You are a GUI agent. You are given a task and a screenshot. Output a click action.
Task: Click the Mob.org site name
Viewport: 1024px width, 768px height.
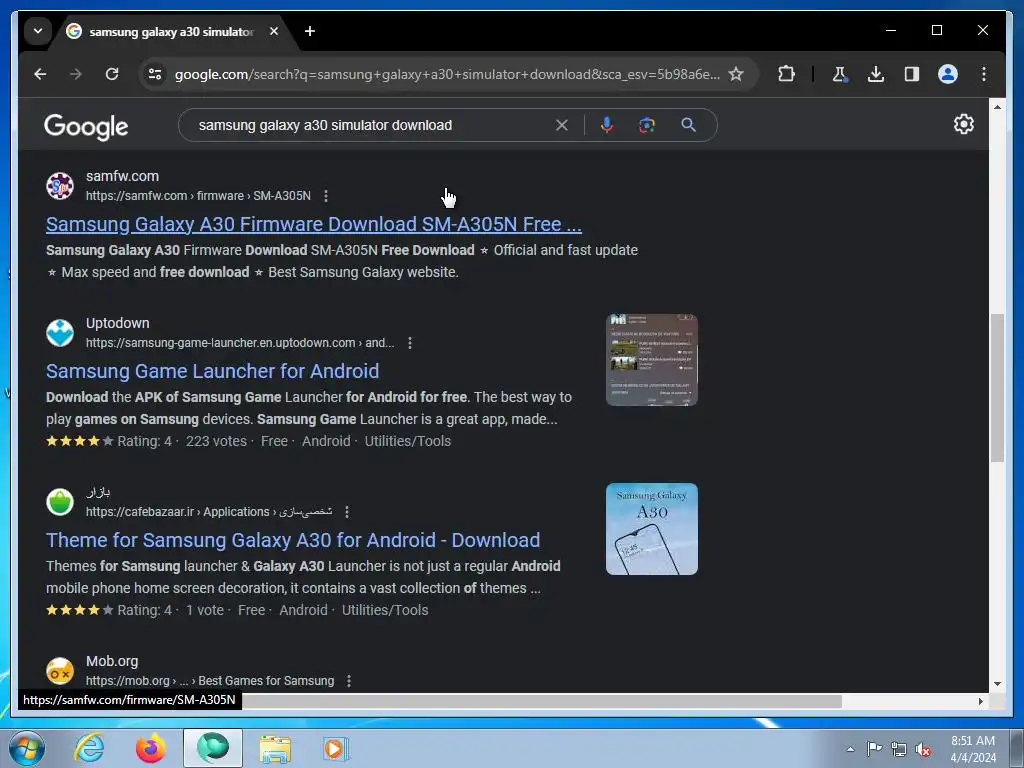click(x=112, y=662)
